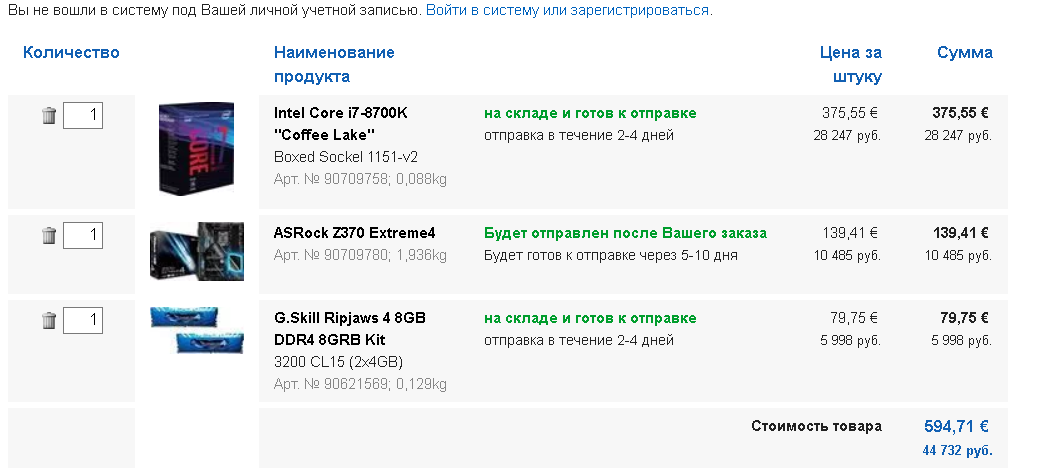The width and height of the screenshot is (1040, 471).
Task: Click trash icon for G.Skill Ripjaws kit
Action: pyautogui.click(x=49, y=320)
